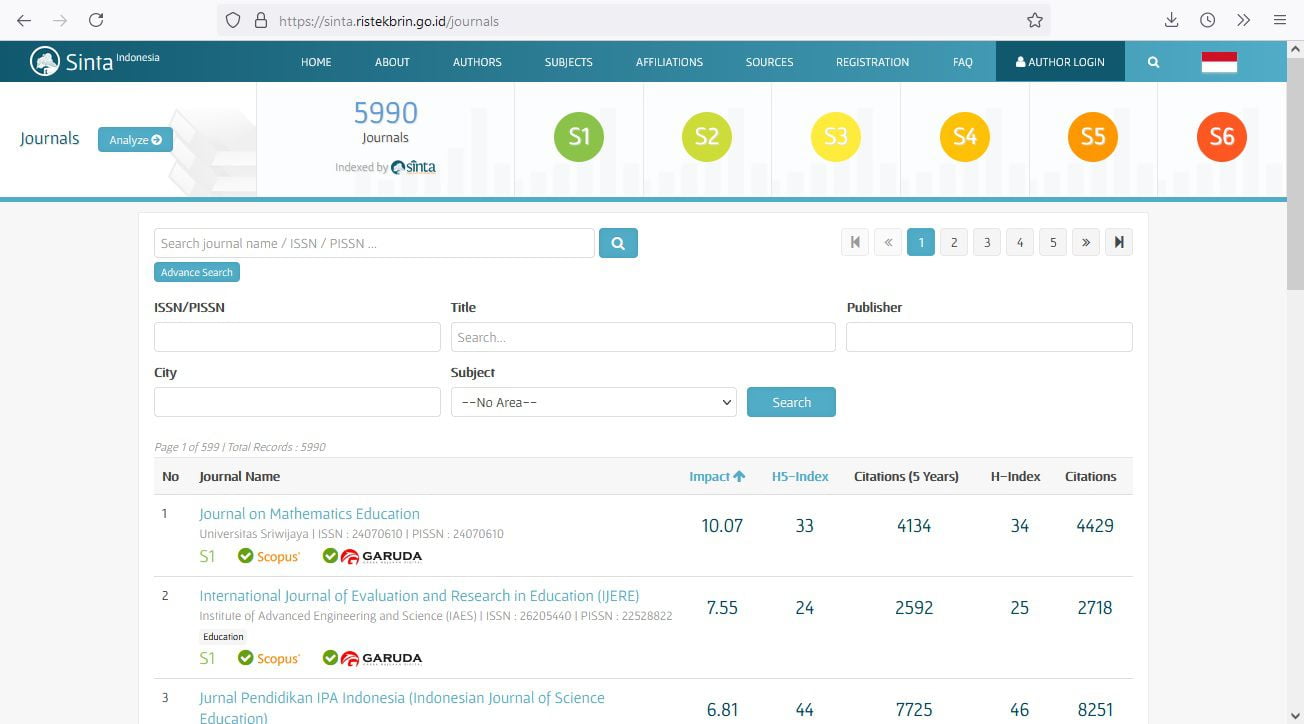The image size is (1304, 724).
Task: Select the orange S5 rank circle
Action: [x=1093, y=137]
